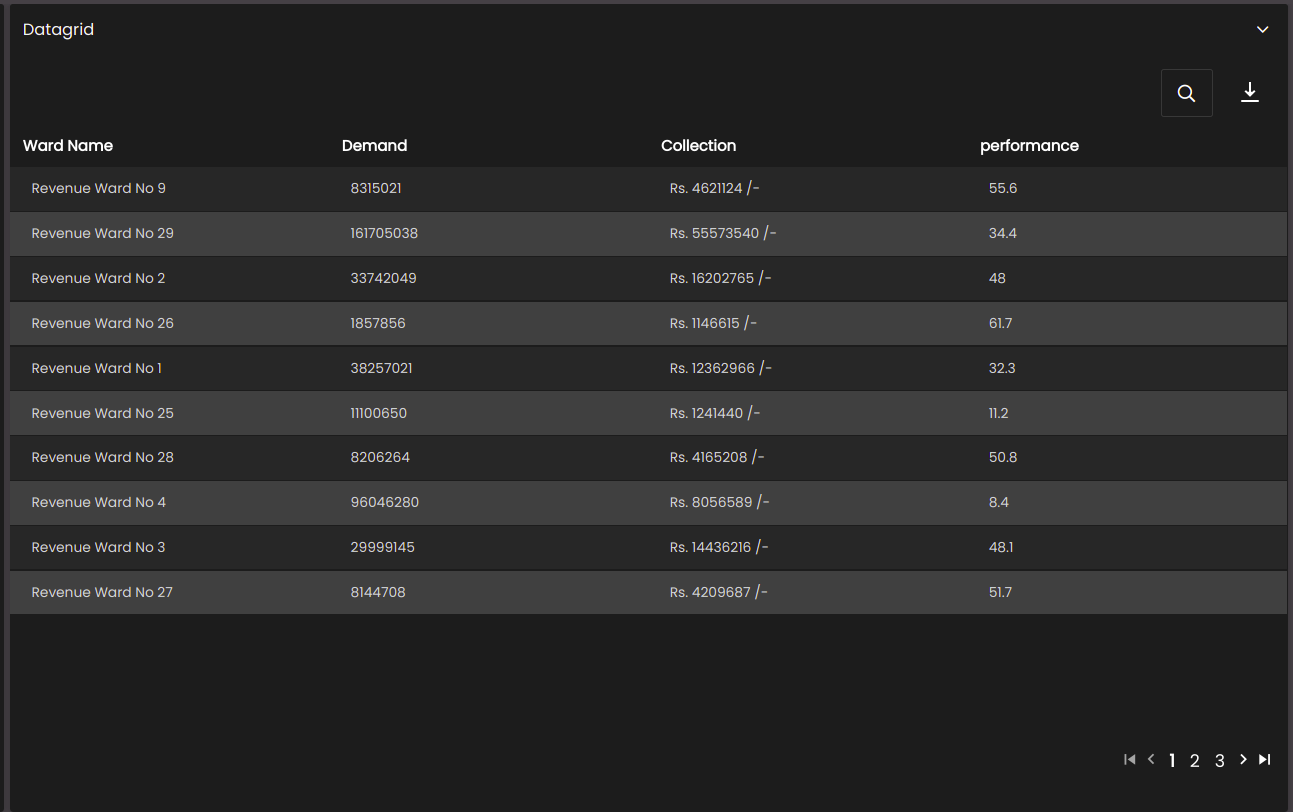Go to next page arrow

point(1243,760)
